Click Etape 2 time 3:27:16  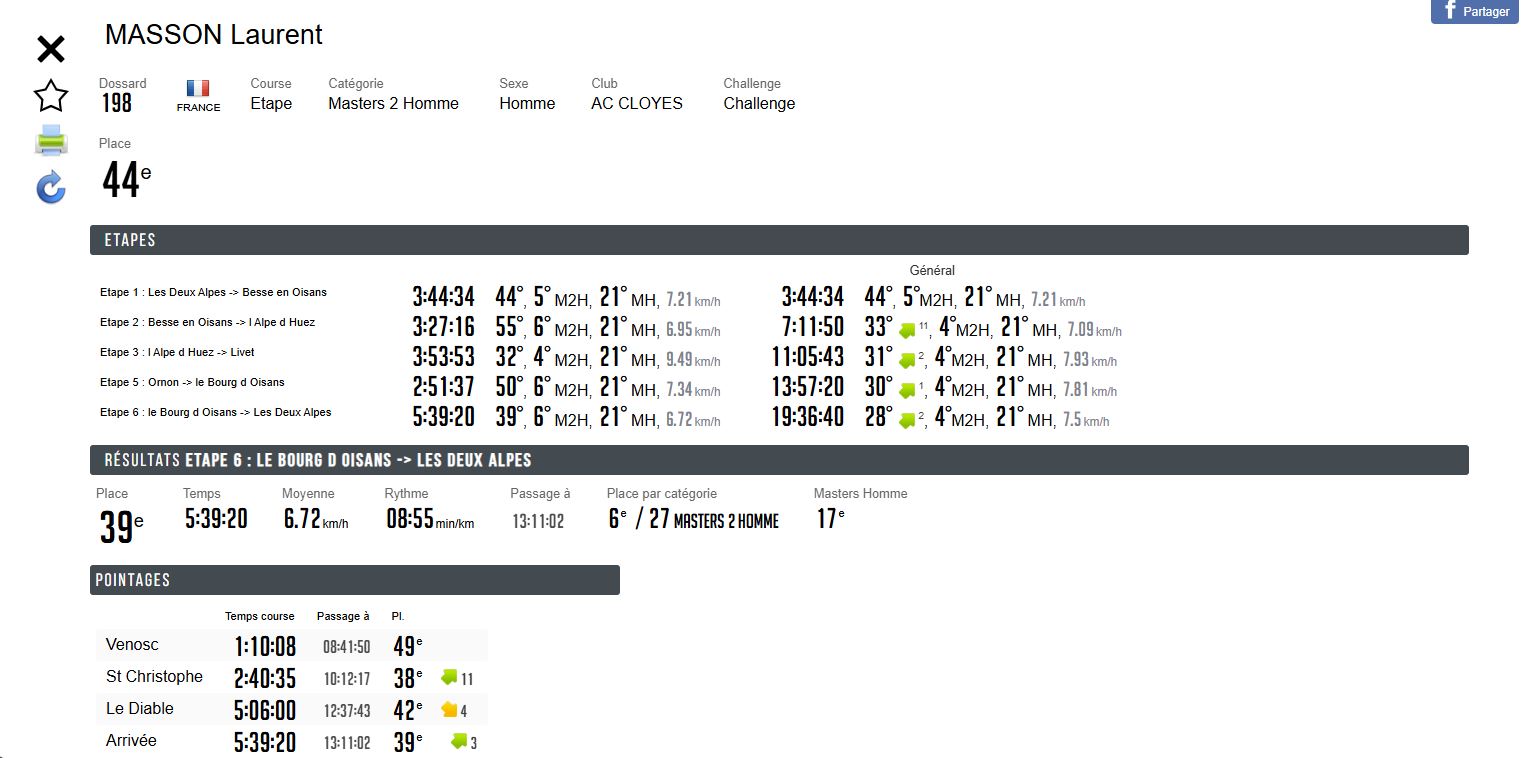tap(443, 327)
